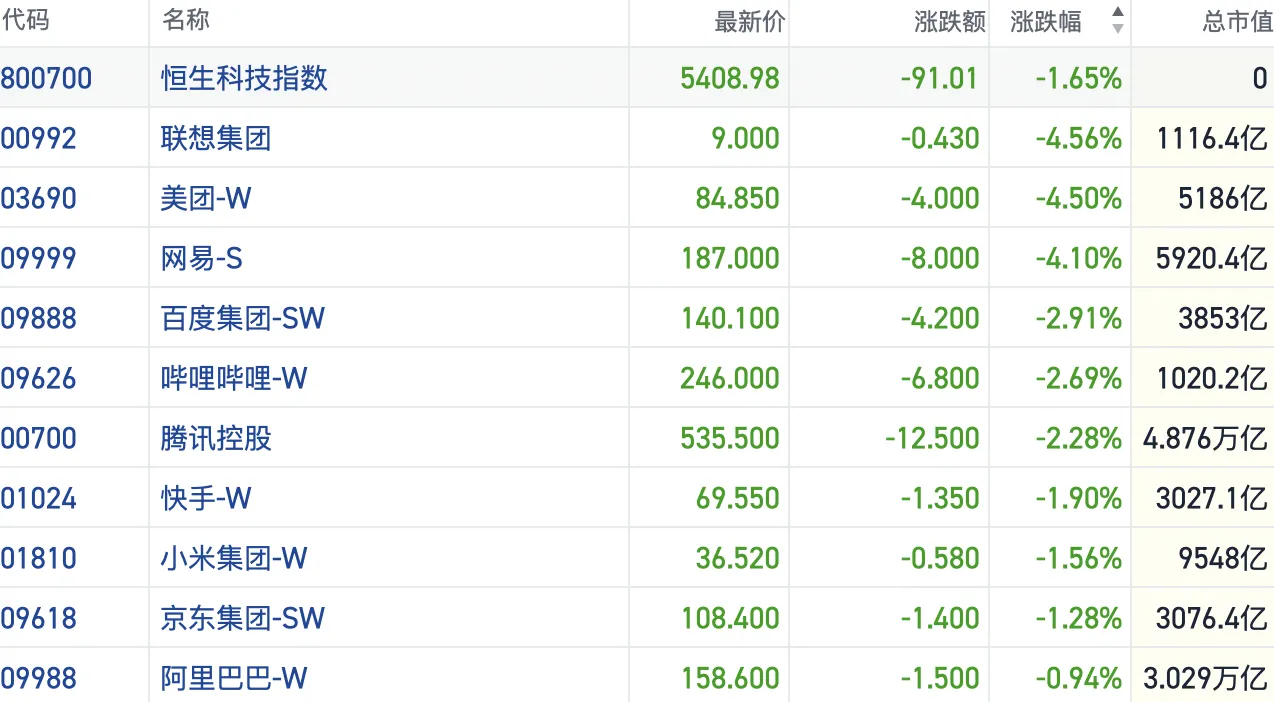Click the 小米集团-W stock name
Viewport: 1274px width, 702px height.
[234, 558]
